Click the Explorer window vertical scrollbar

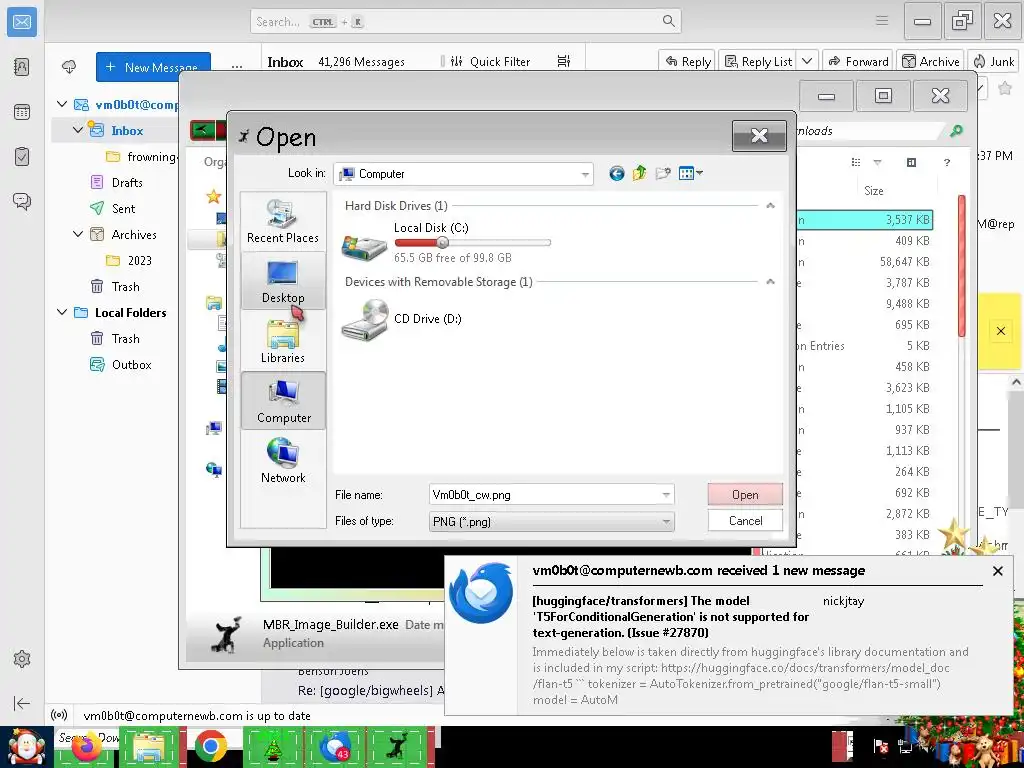point(962,266)
